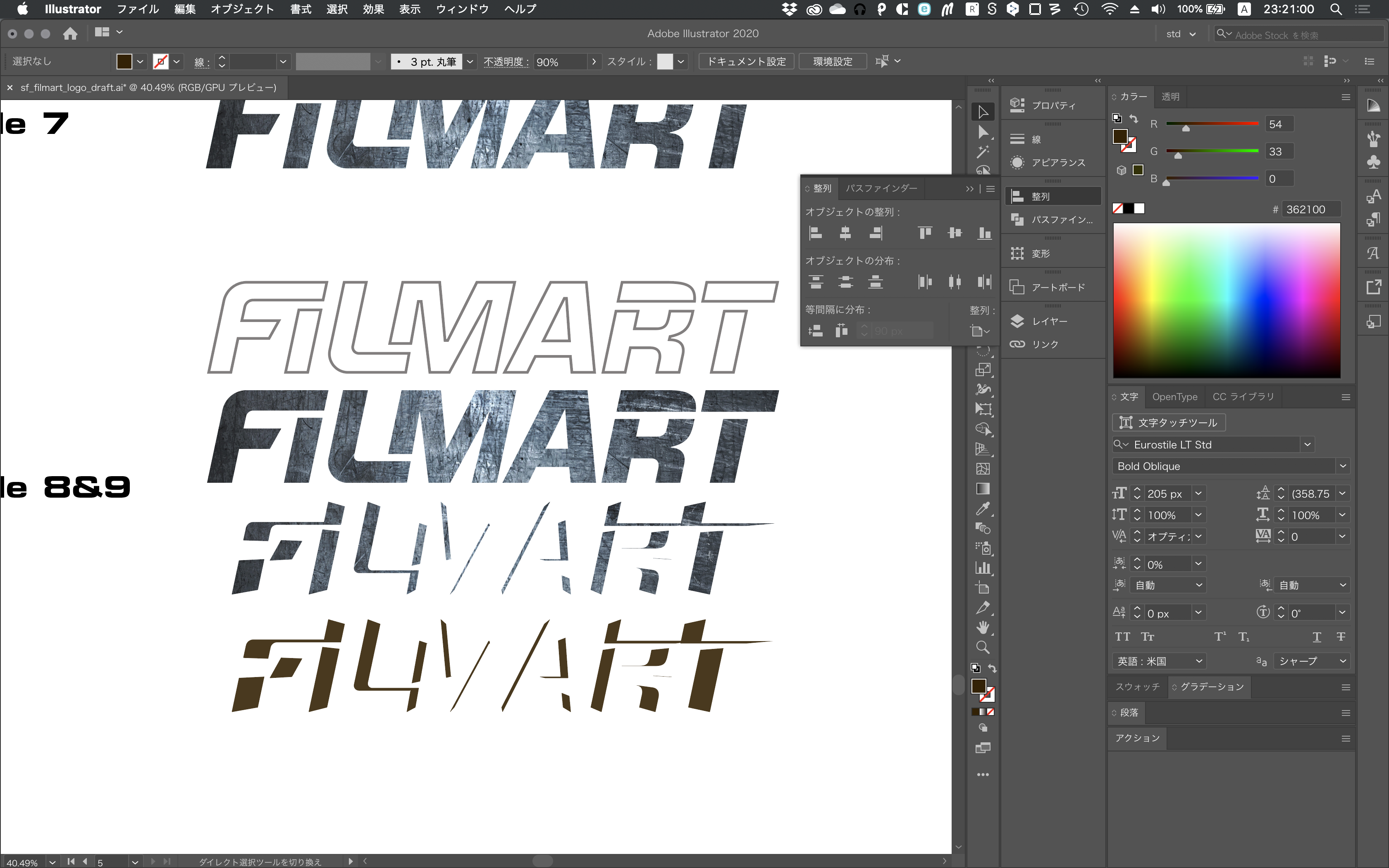1389x868 pixels.
Task: Open the アピアランス panel
Action: coord(1052,162)
